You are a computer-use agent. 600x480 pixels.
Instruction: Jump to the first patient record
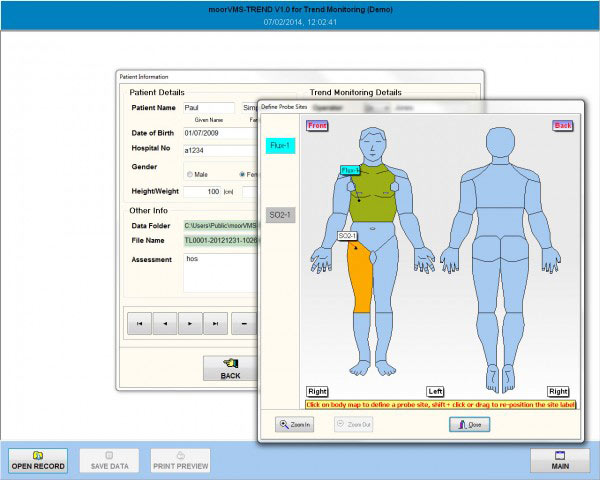click(138, 323)
